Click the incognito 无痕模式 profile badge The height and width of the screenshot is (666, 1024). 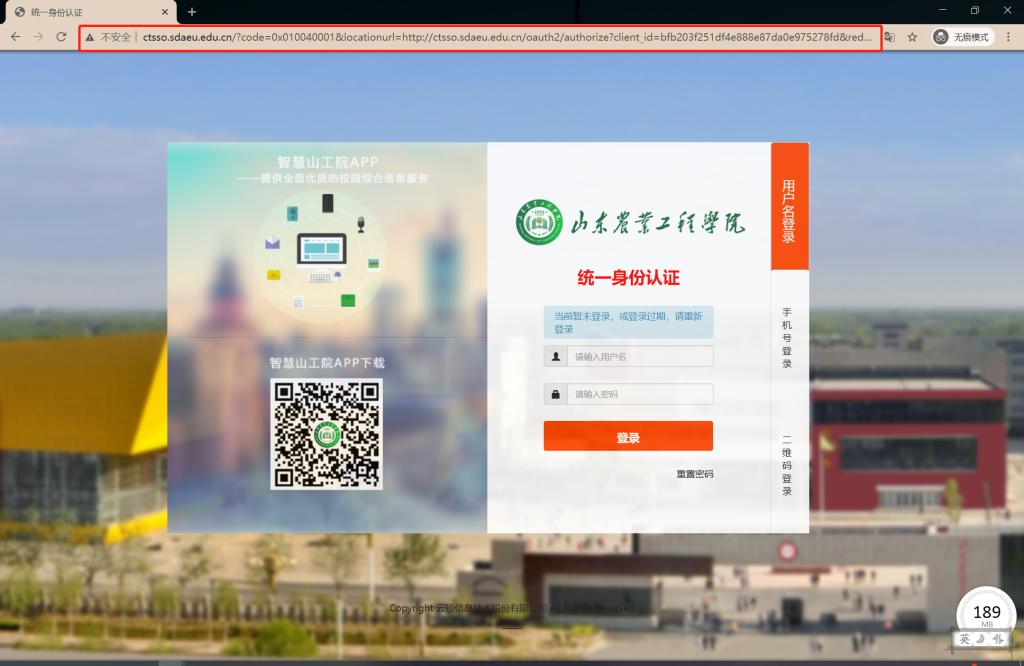tap(961, 37)
